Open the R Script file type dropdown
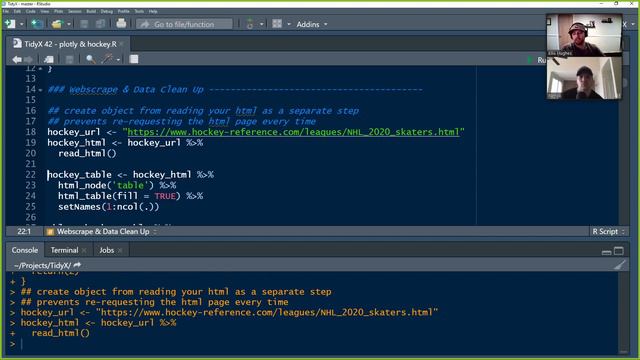Screen dimensions: 640x360 (x=609, y=231)
